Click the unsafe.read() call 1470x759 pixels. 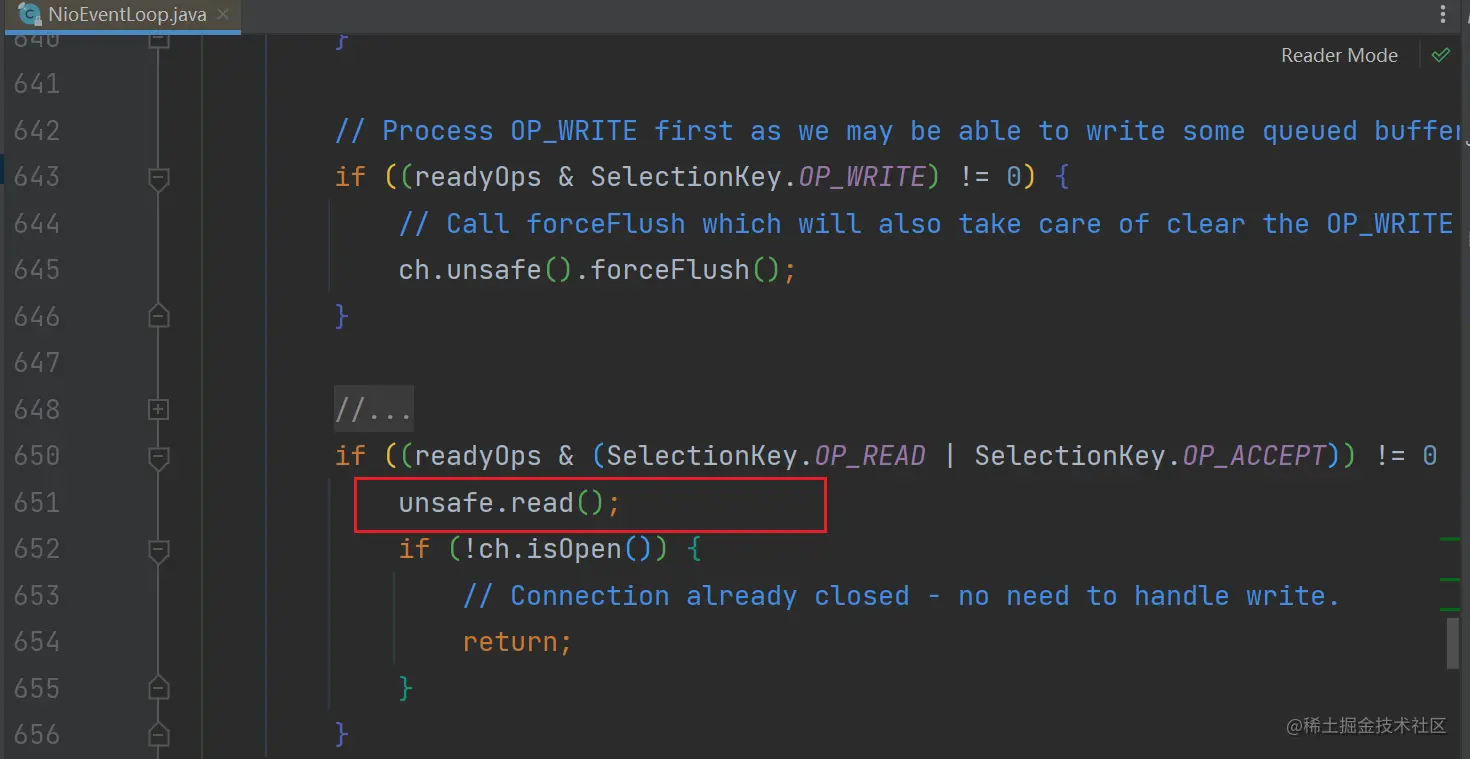(510, 503)
